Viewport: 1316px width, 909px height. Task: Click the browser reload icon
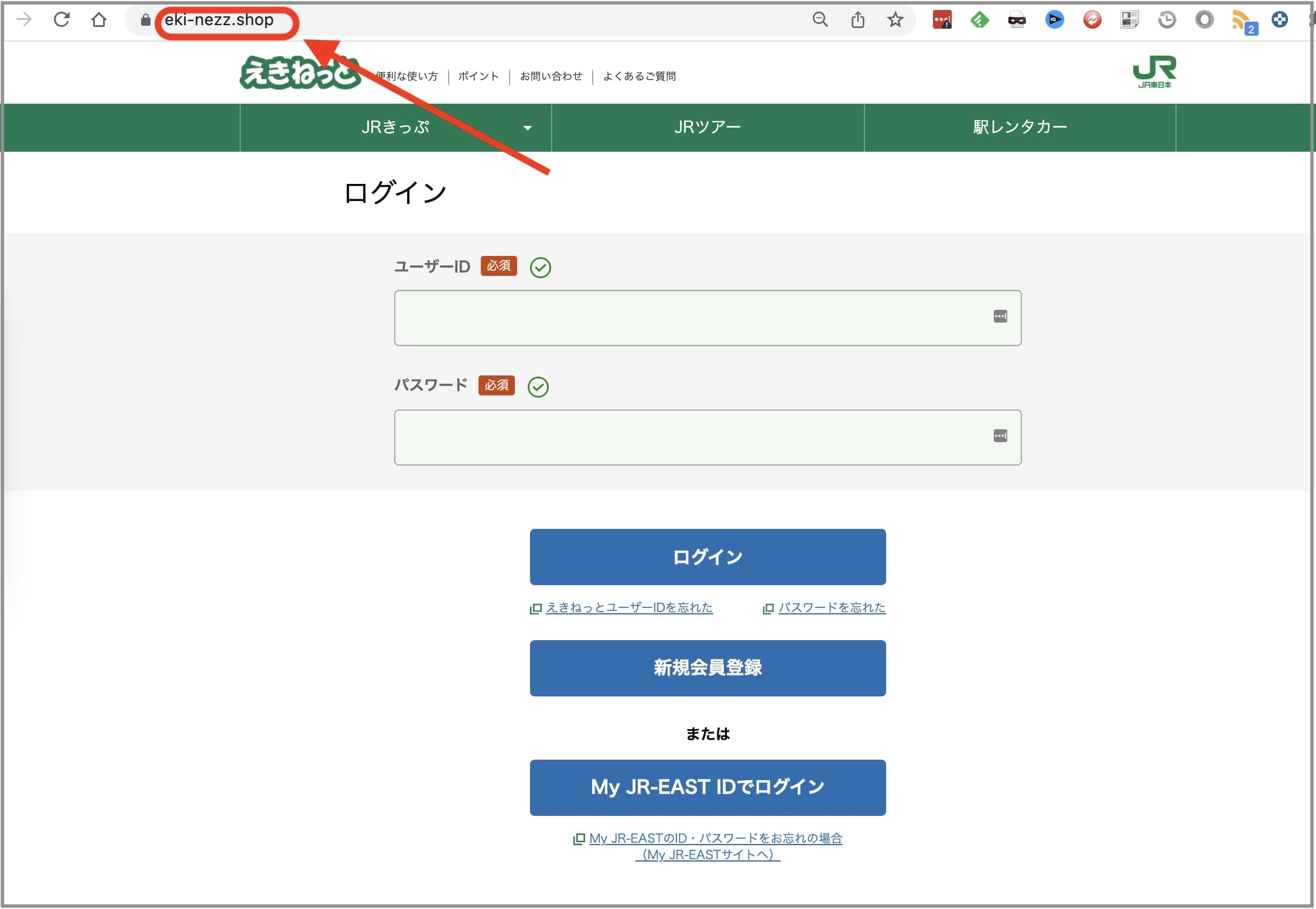pos(61,20)
